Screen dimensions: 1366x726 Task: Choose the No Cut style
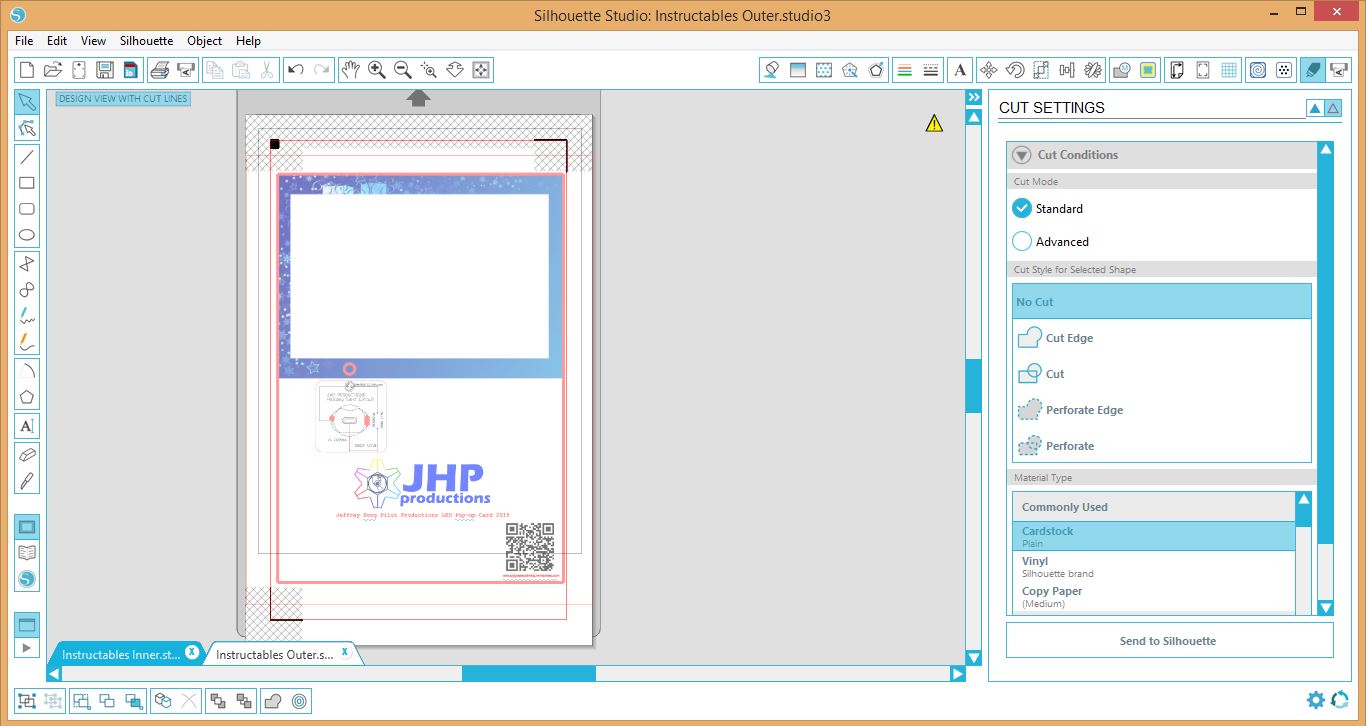click(1161, 302)
